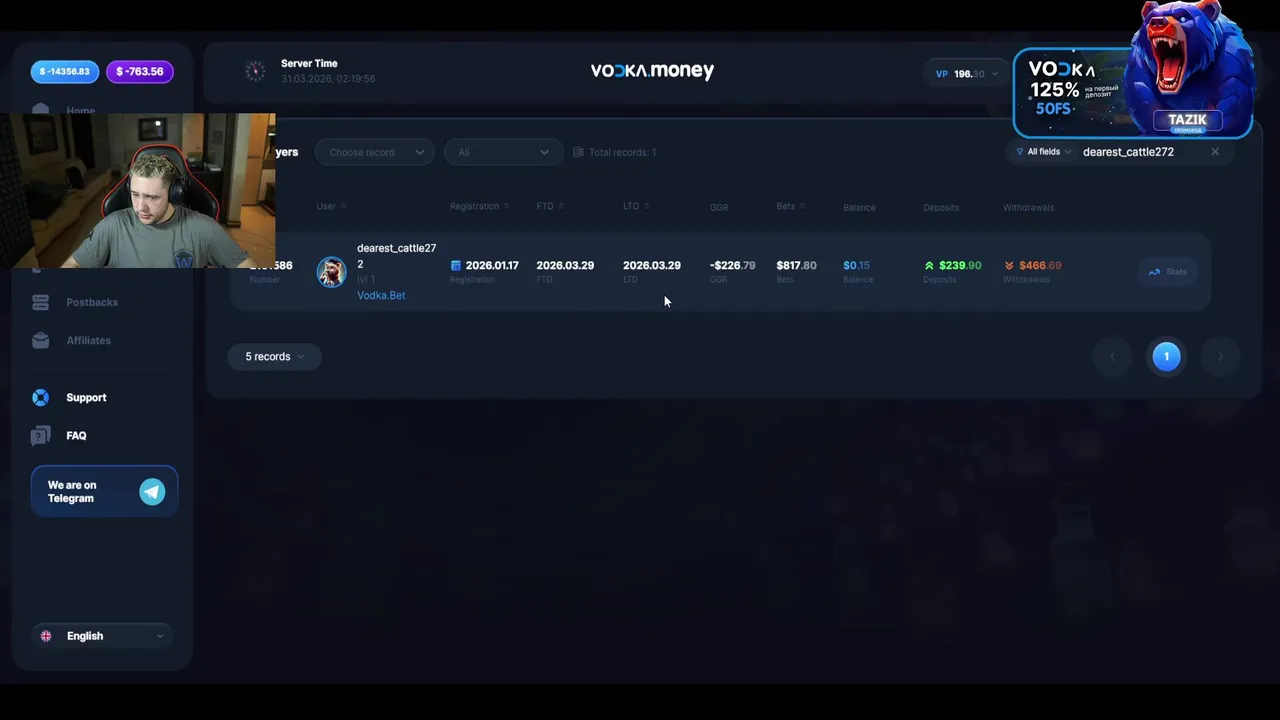Viewport: 1280px width, 720px height.
Task: Expand the All fields search filter
Action: 1043,152
